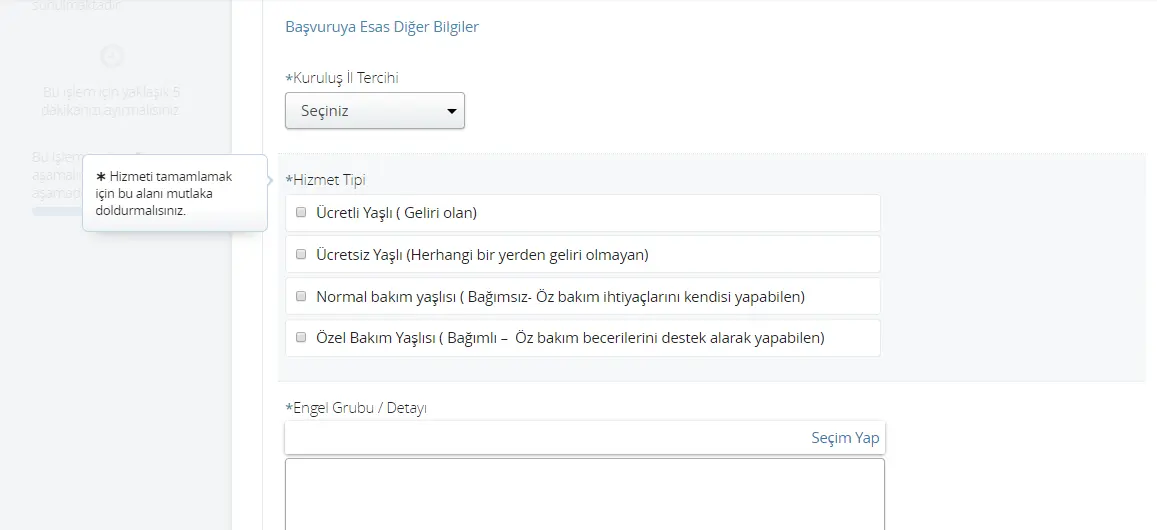This screenshot has width=1157, height=530.
Task: Select the Özel Bakım Yaşlısı checkbox
Action: click(301, 338)
